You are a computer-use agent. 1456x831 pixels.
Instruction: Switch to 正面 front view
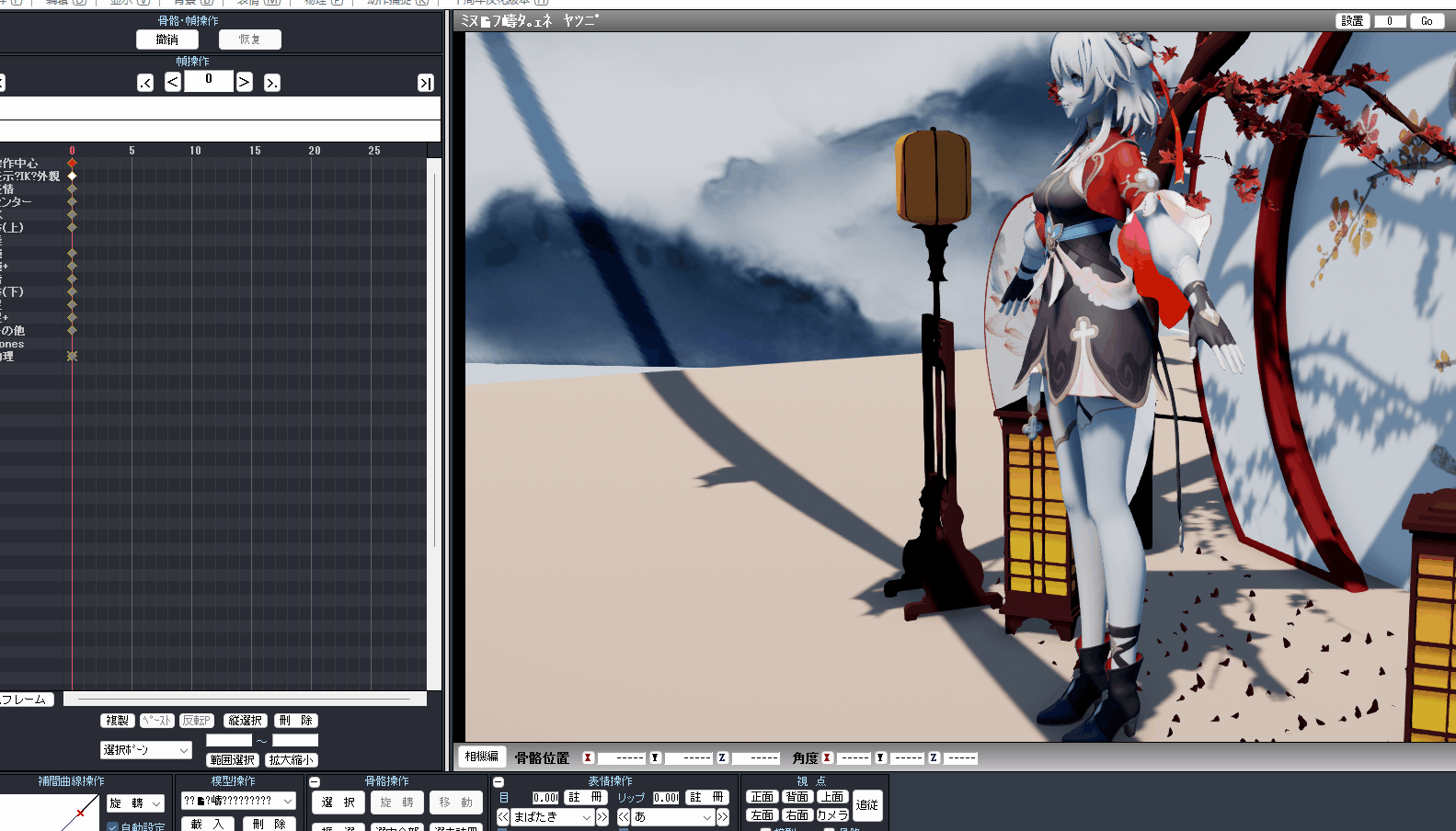(x=762, y=797)
